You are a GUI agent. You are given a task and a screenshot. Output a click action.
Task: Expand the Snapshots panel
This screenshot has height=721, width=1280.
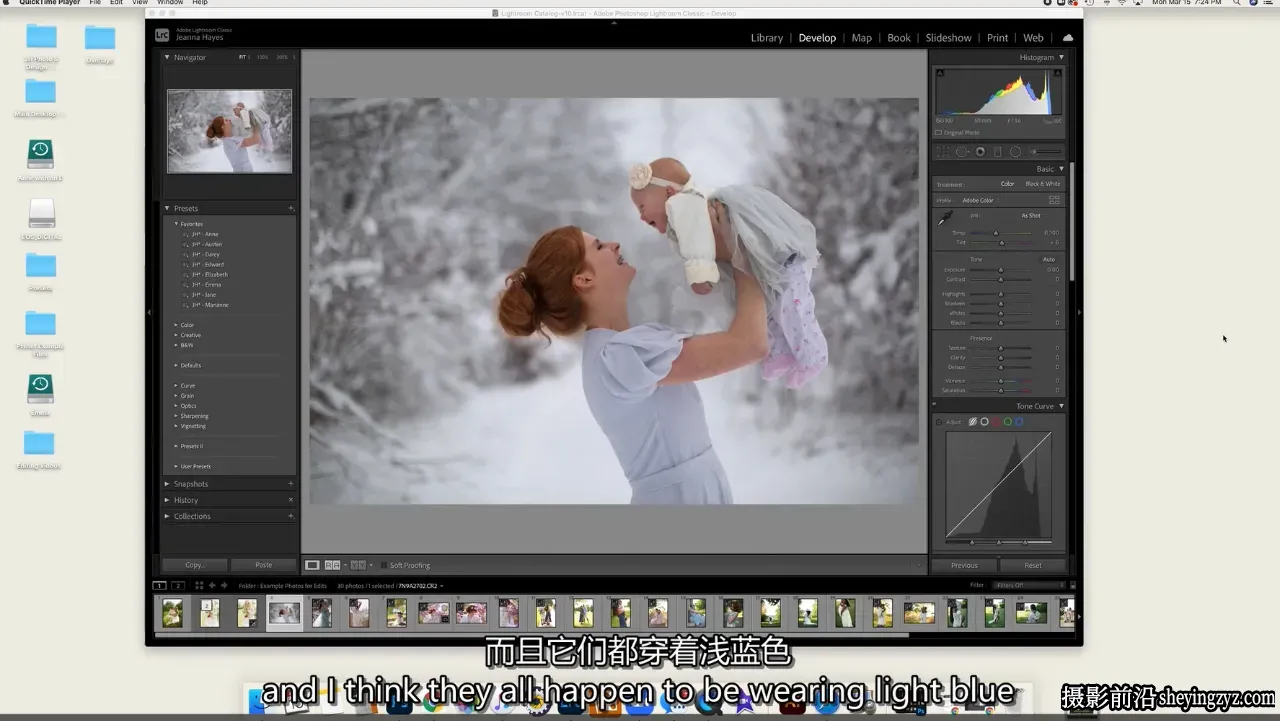(x=168, y=484)
